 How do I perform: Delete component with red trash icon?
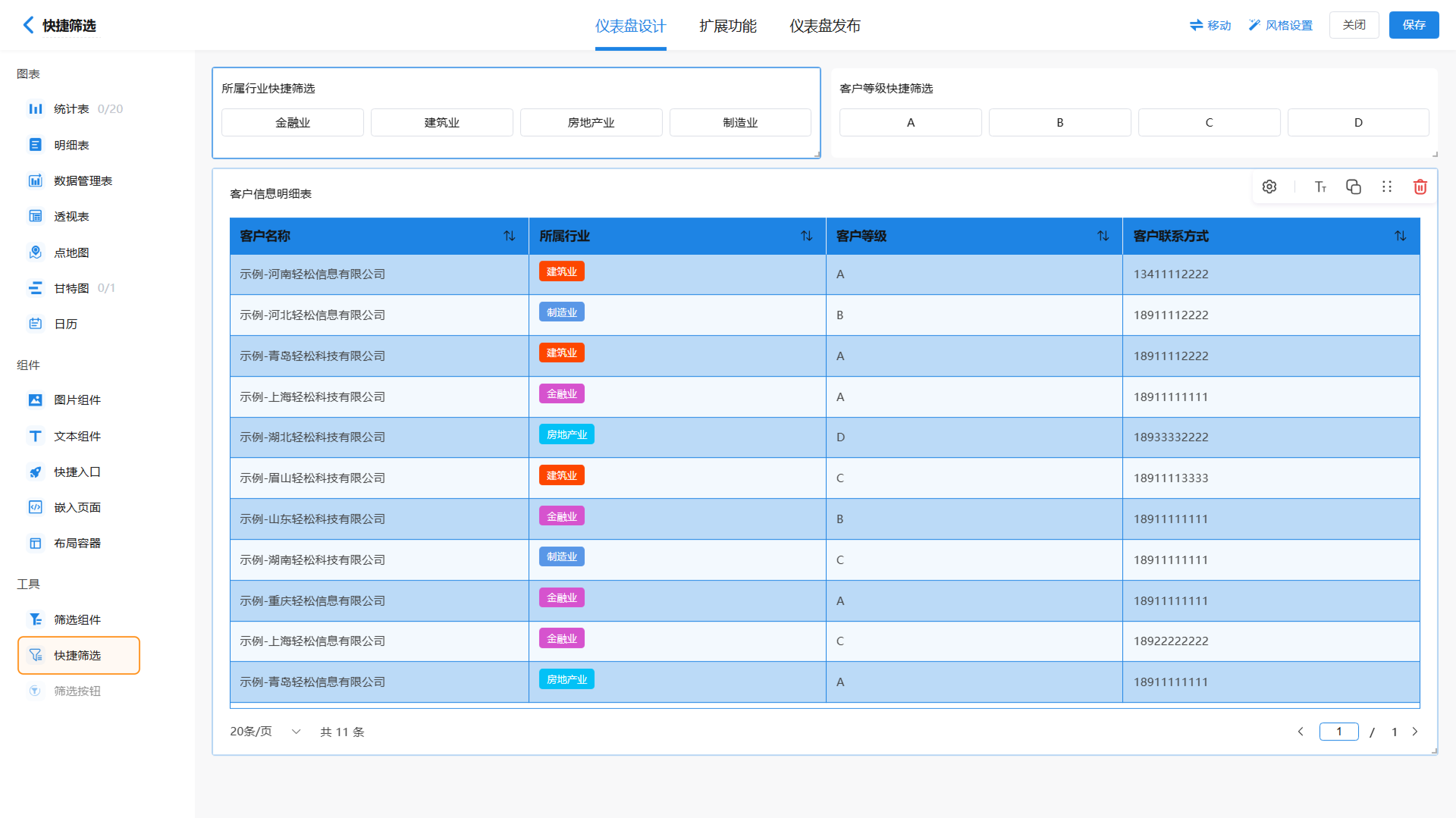pos(1420,186)
